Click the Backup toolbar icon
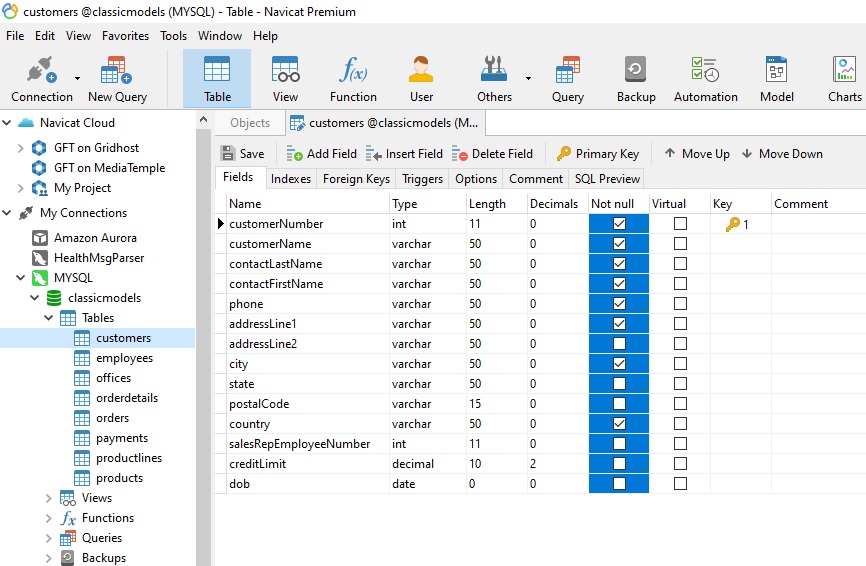 (x=636, y=79)
